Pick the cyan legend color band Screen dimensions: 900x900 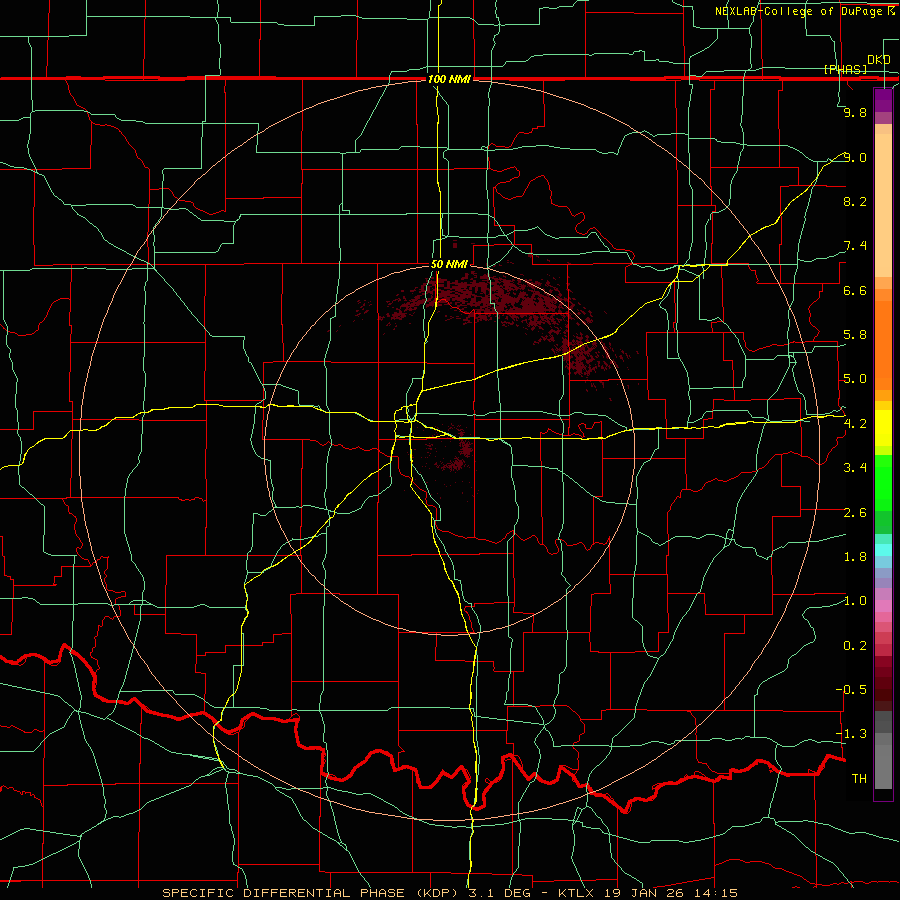883,549
